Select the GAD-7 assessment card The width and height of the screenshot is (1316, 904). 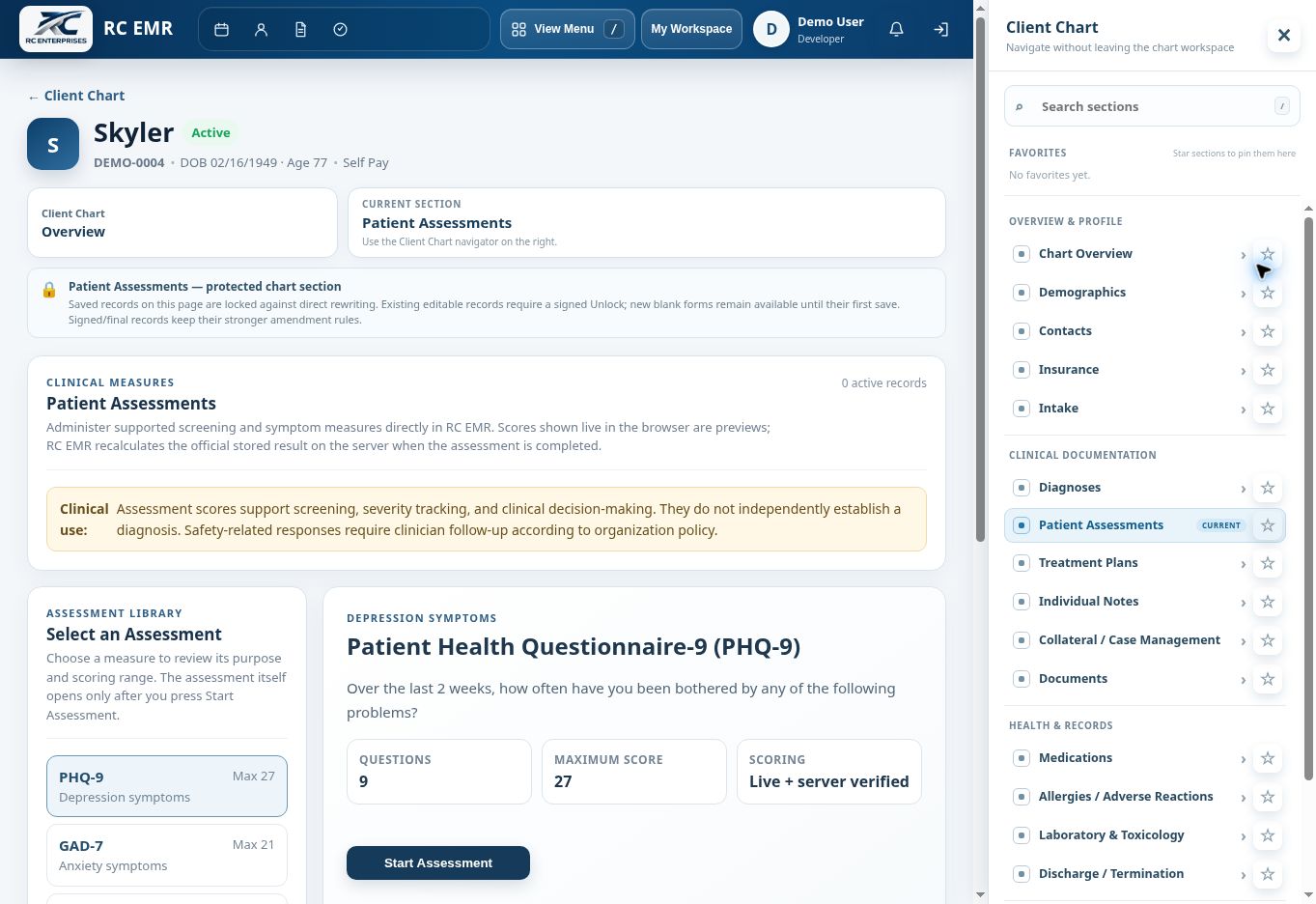point(167,855)
